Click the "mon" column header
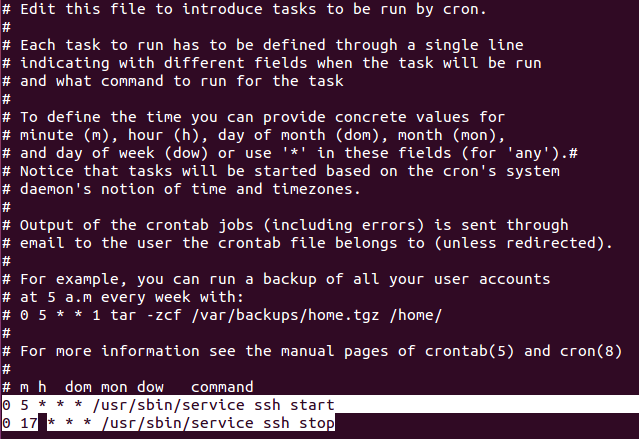The width and height of the screenshot is (639, 439). point(116,386)
